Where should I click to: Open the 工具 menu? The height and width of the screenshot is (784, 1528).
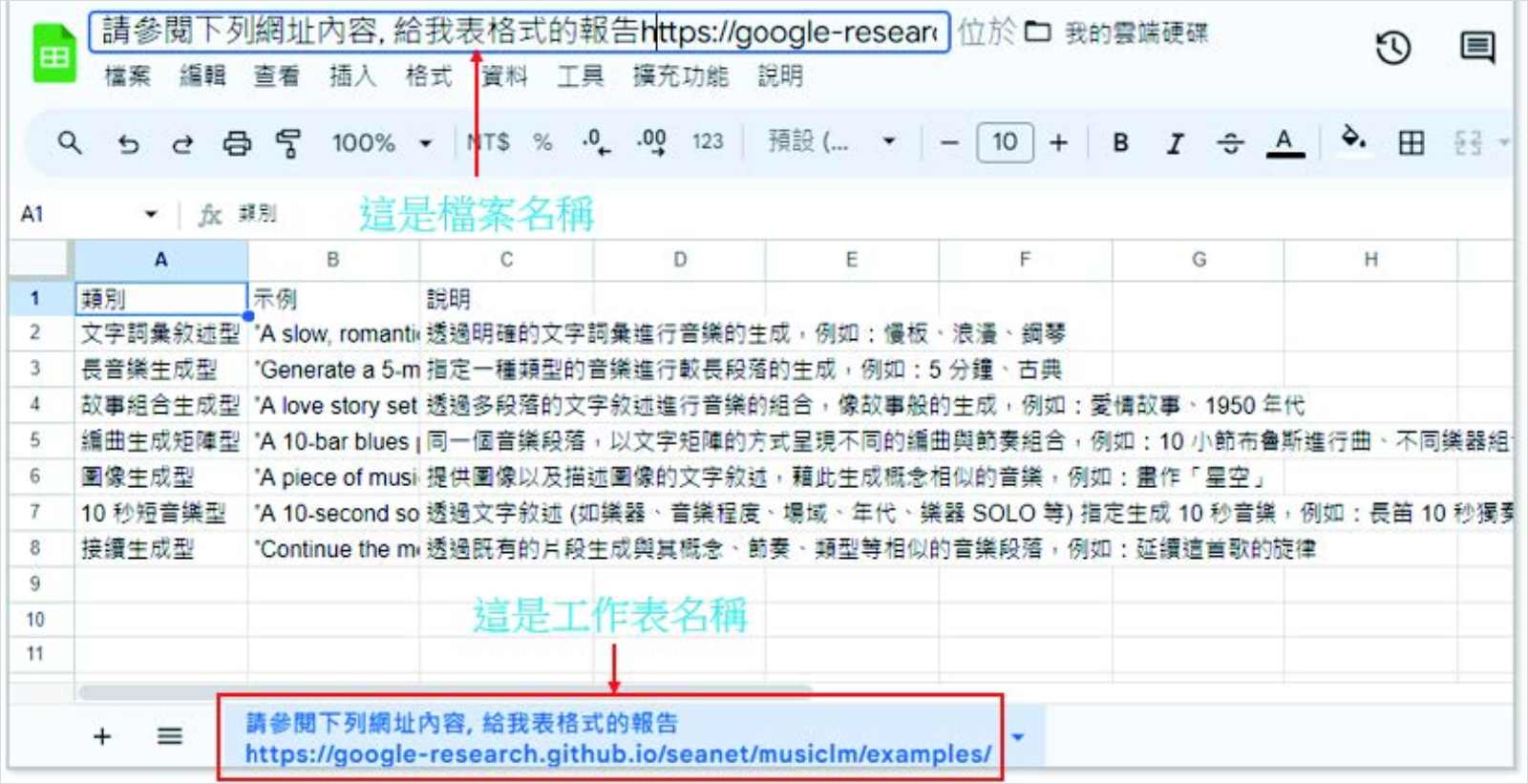pos(580,76)
